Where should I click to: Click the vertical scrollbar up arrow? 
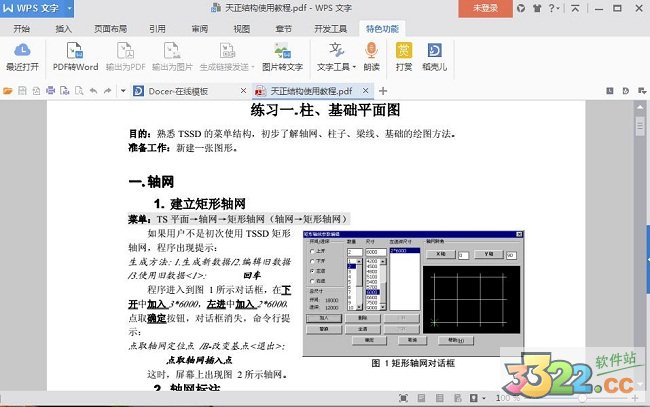[x=640, y=107]
